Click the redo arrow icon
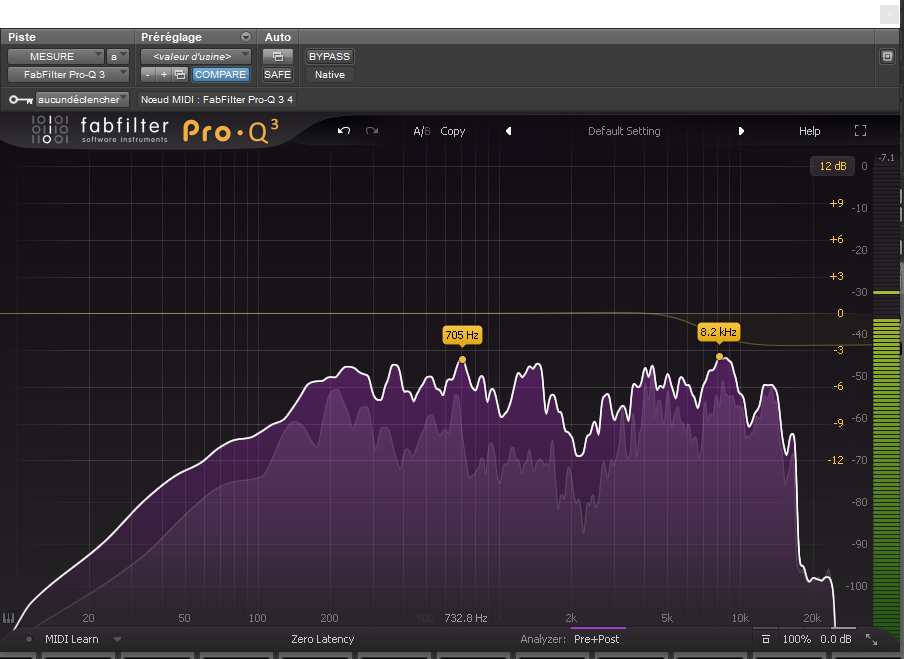This screenshot has height=659, width=904. pyautogui.click(x=372, y=131)
